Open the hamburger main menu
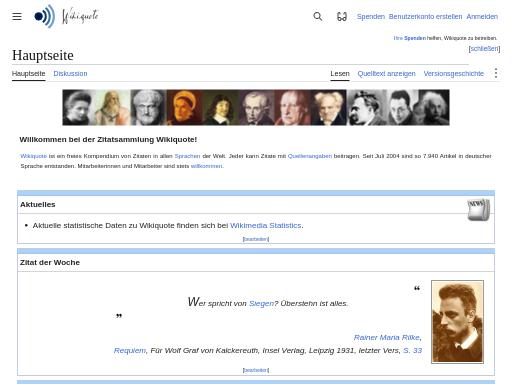The width and height of the screenshot is (512, 384). click(x=17, y=16)
